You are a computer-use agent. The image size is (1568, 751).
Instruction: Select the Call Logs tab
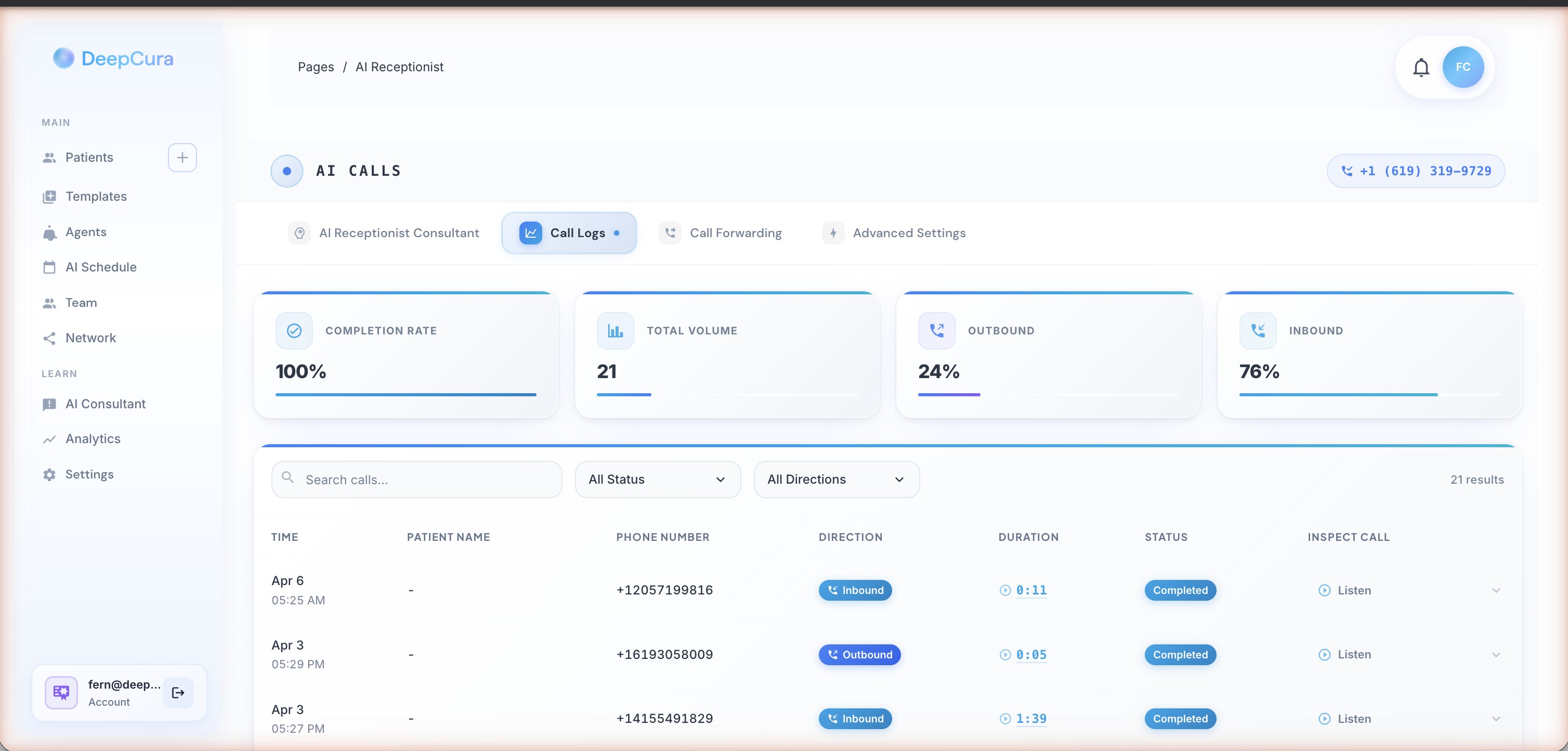click(x=569, y=234)
